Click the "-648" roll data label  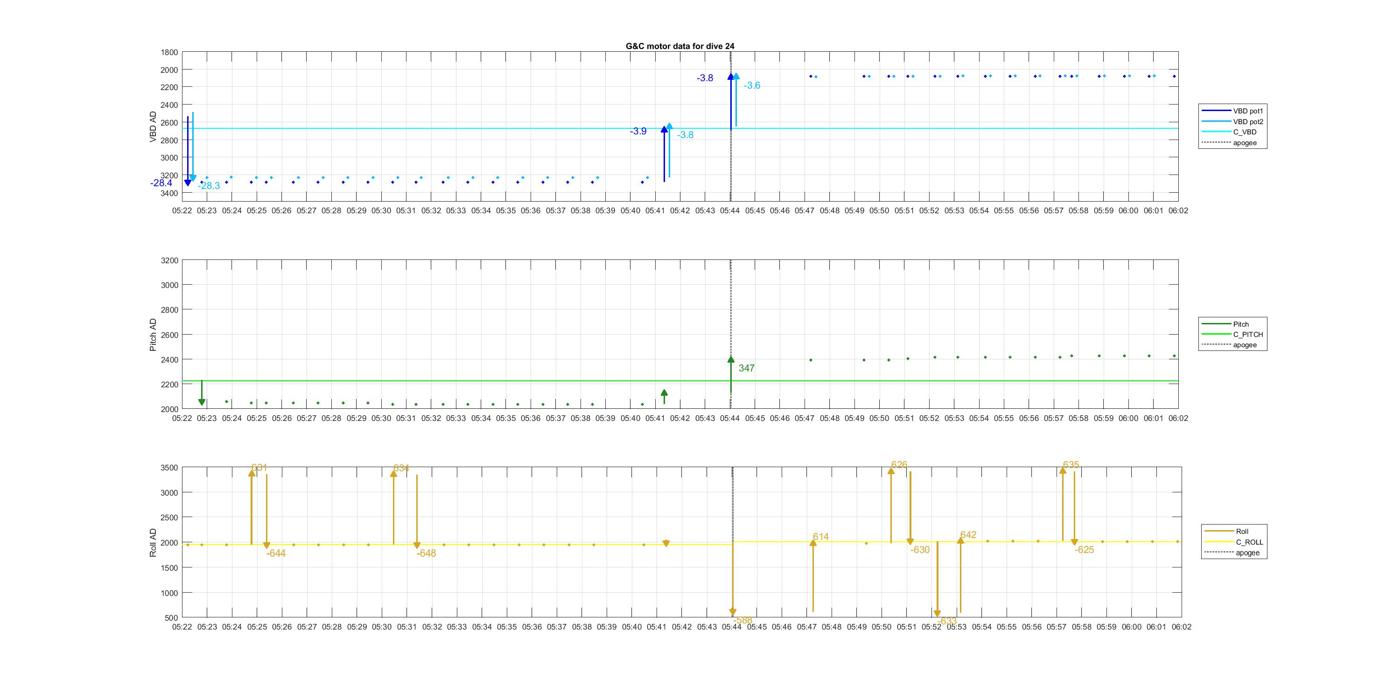point(427,554)
